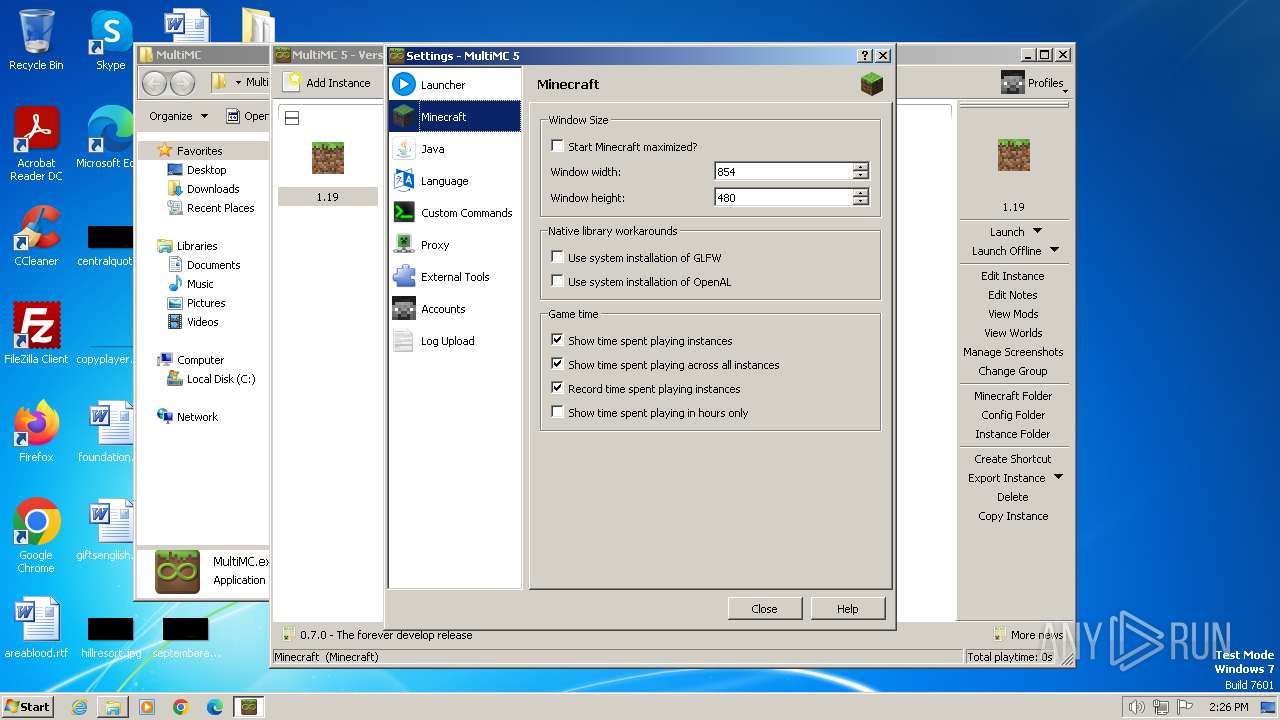Screen dimensions: 1280x720
Task: Click Minecraft Folder button
Action: [x=1012, y=395]
